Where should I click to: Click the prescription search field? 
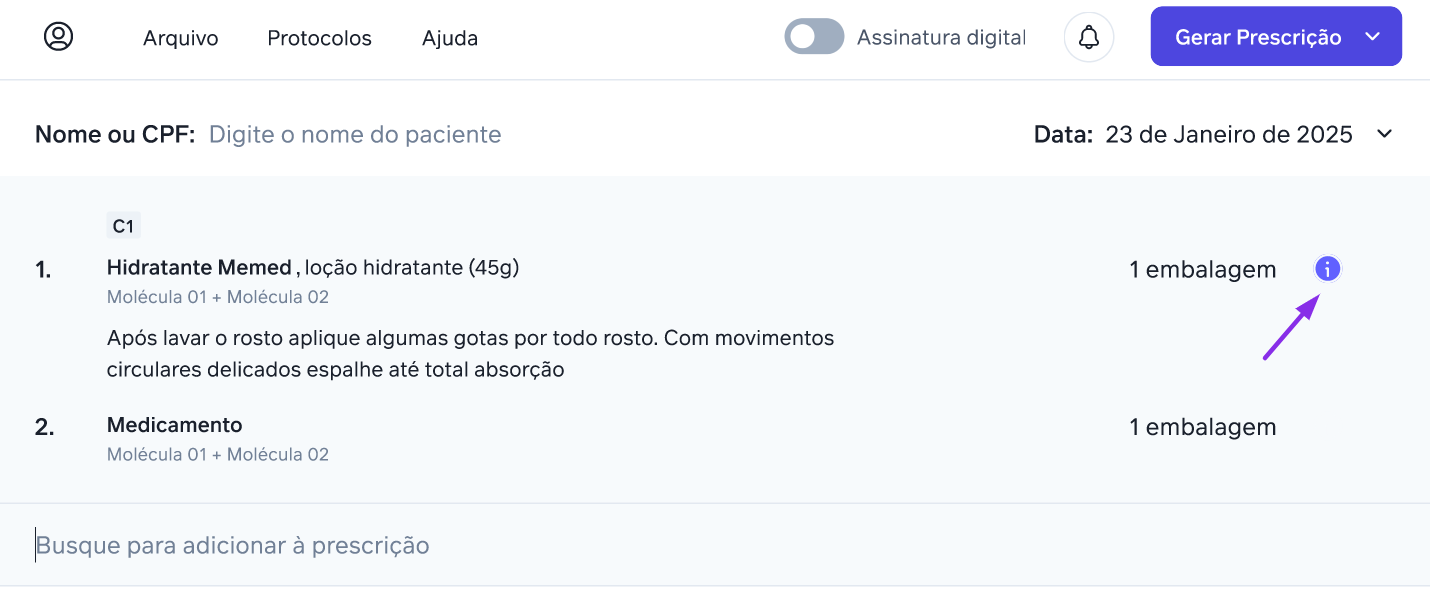[715, 545]
